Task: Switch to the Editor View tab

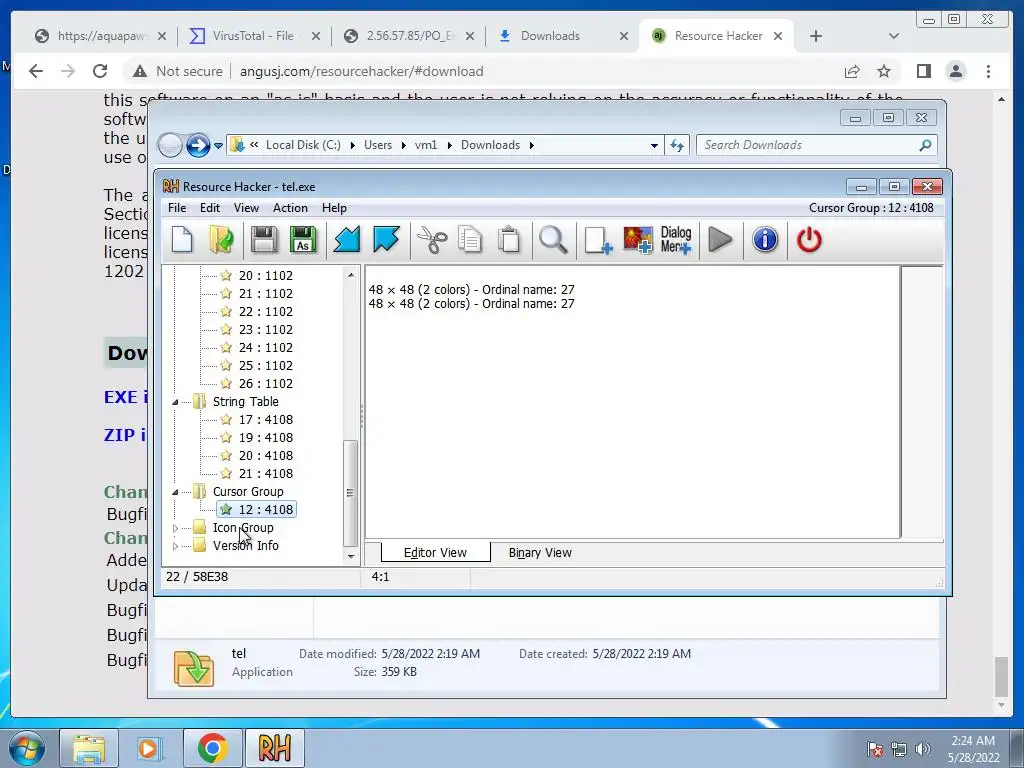Action: point(435,552)
